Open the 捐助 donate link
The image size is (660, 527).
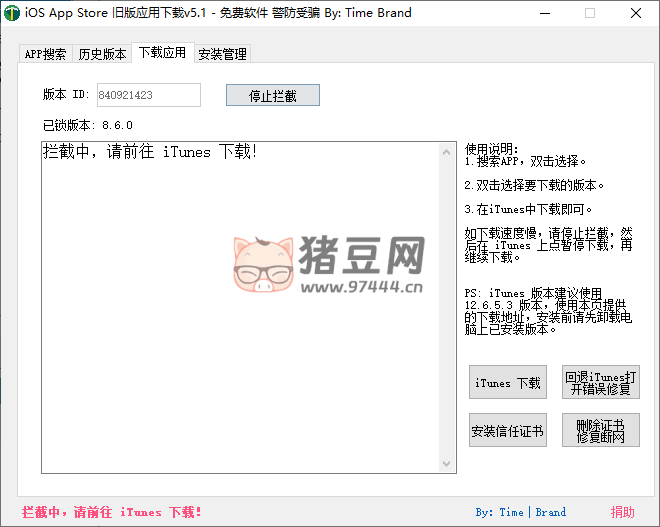tap(622, 512)
